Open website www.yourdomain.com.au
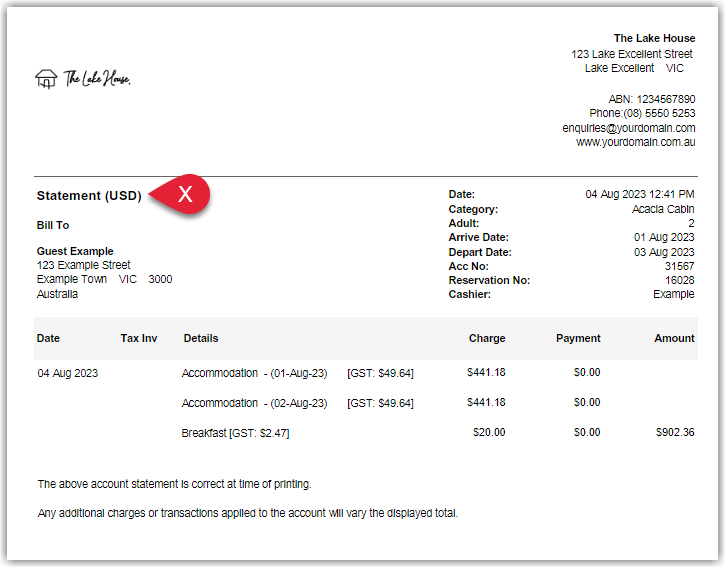 point(635,142)
